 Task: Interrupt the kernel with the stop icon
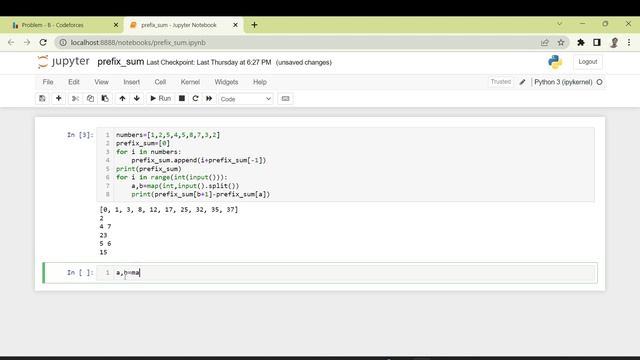pyautogui.click(x=182, y=98)
